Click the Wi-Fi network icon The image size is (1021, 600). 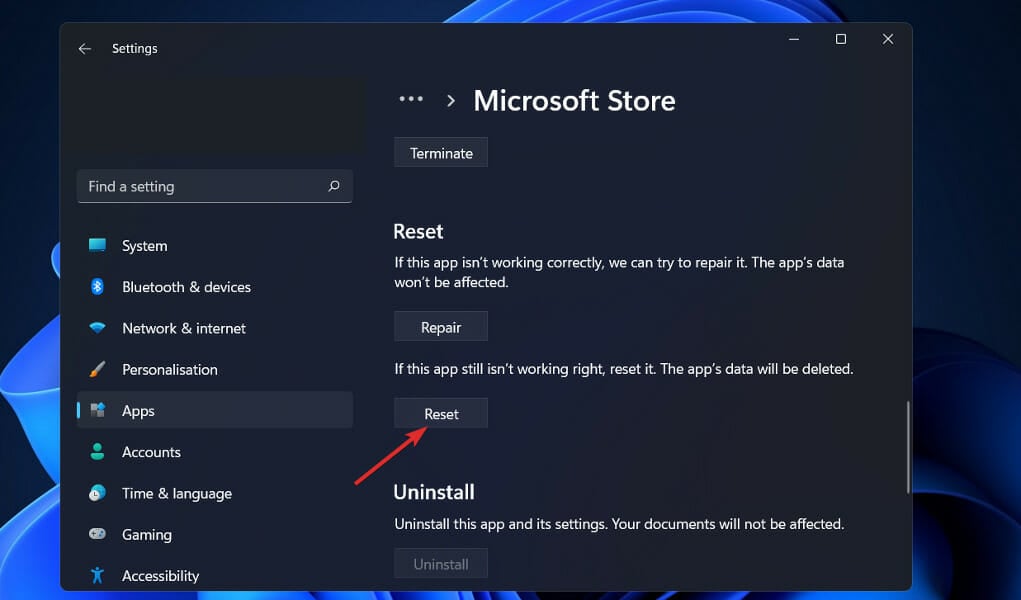coord(97,328)
